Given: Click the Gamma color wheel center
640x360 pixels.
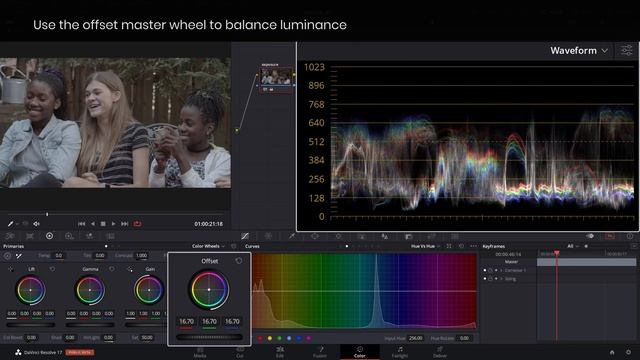Looking at the screenshot, I should (90, 290).
